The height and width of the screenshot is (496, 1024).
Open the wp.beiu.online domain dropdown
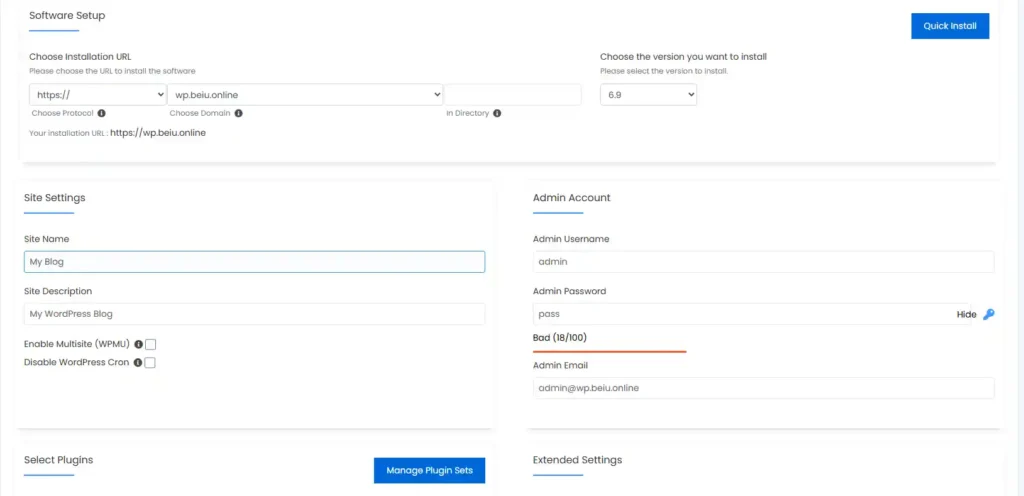click(x=305, y=95)
